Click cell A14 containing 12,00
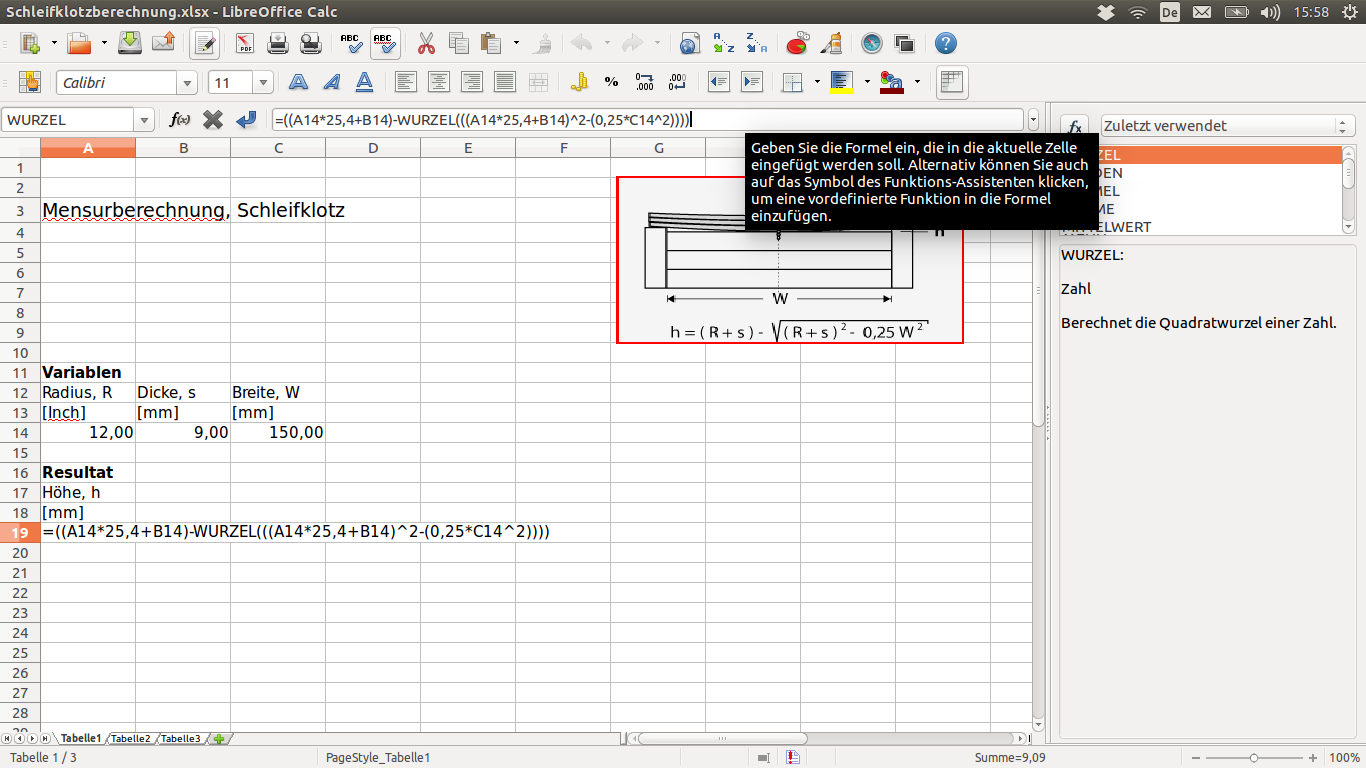 pyautogui.click(x=88, y=432)
